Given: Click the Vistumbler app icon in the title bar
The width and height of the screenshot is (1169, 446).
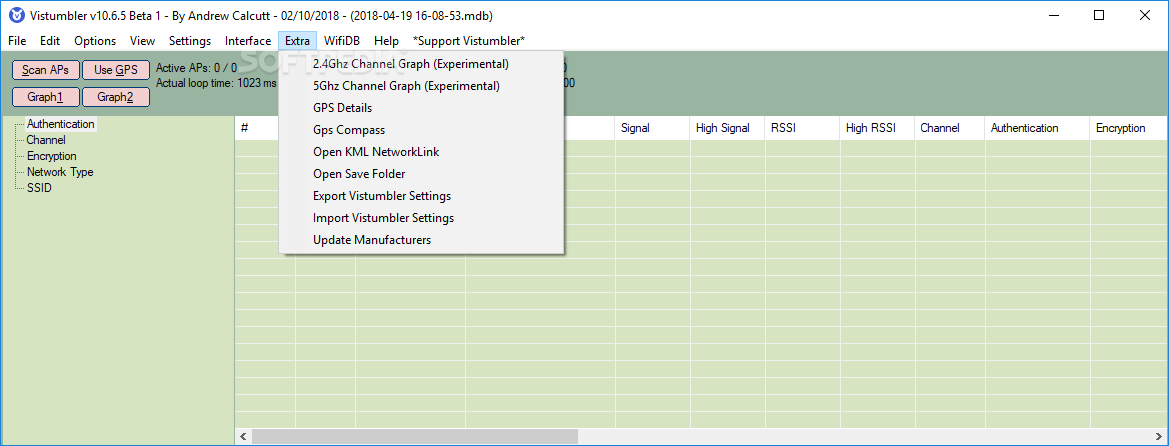Looking at the screenshot, I should coord(16,15).
